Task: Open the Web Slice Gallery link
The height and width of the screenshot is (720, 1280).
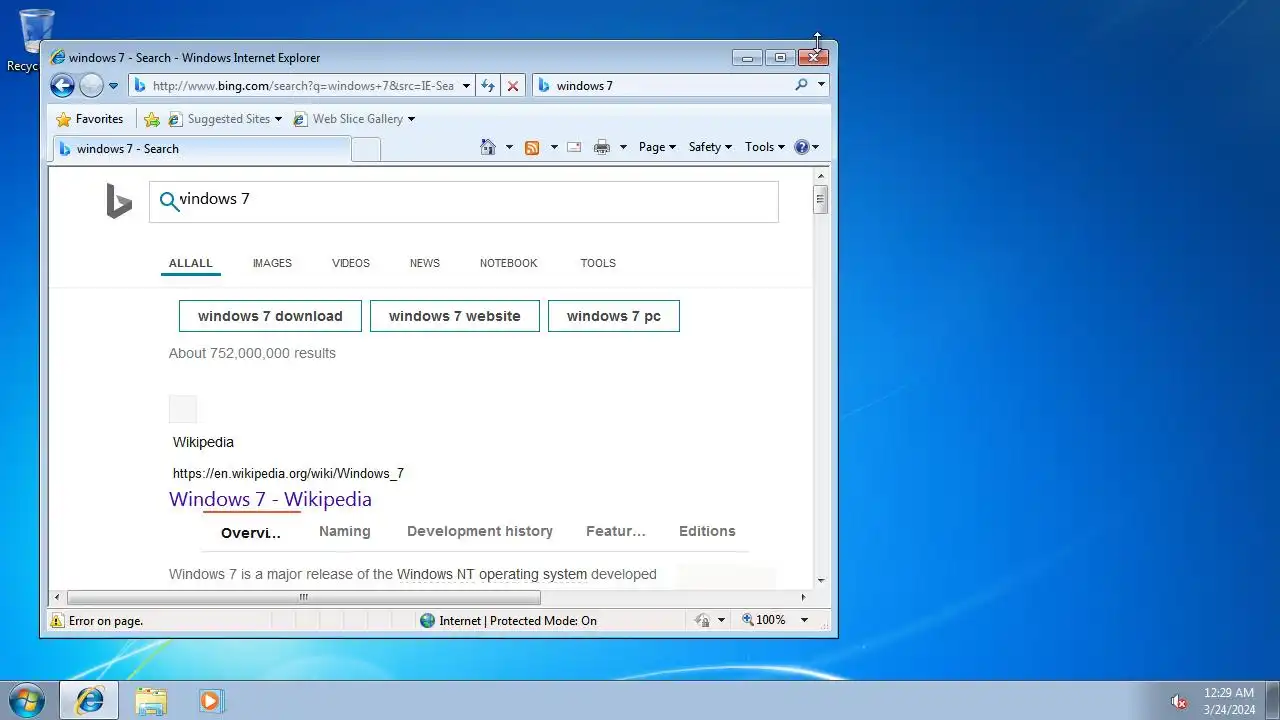Action: 348,119
